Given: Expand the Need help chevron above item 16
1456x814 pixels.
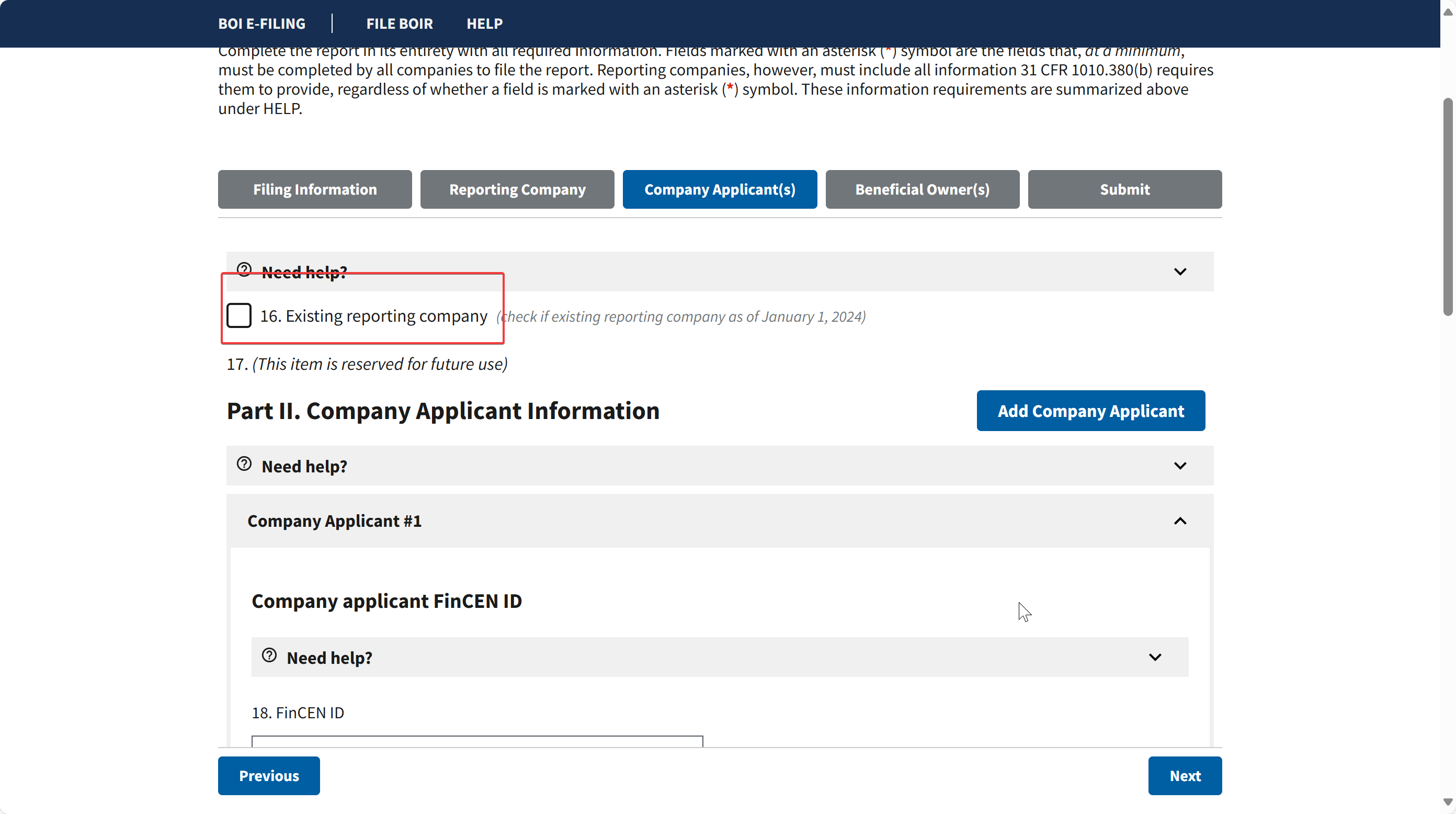Looking at the screenshot, I should pyautogui.click(x=1180, y=272).
